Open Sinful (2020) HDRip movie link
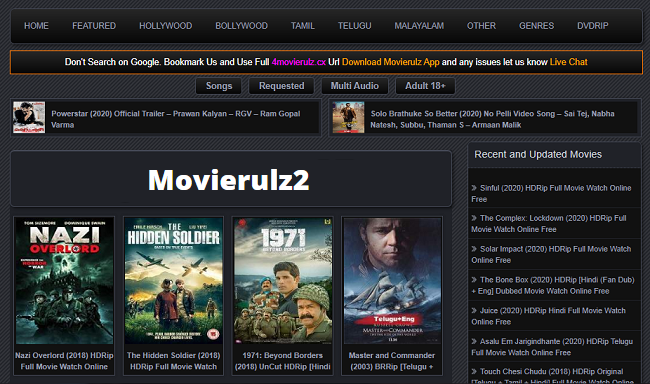The width and height of the screenshot is (650, 384). [551, 194]
